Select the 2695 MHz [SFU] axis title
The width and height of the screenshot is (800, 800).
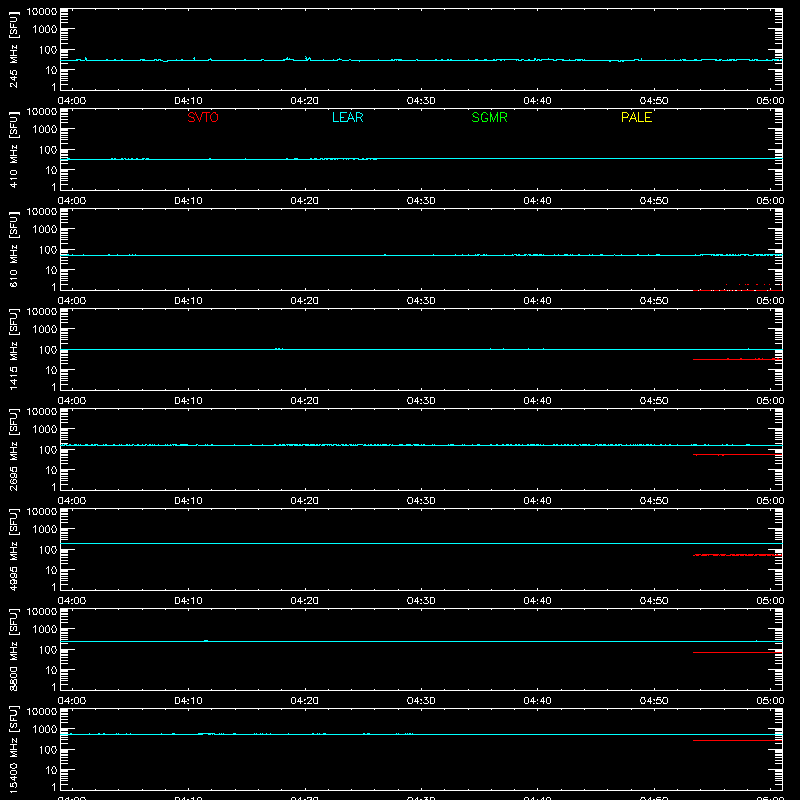click(14, 449)
